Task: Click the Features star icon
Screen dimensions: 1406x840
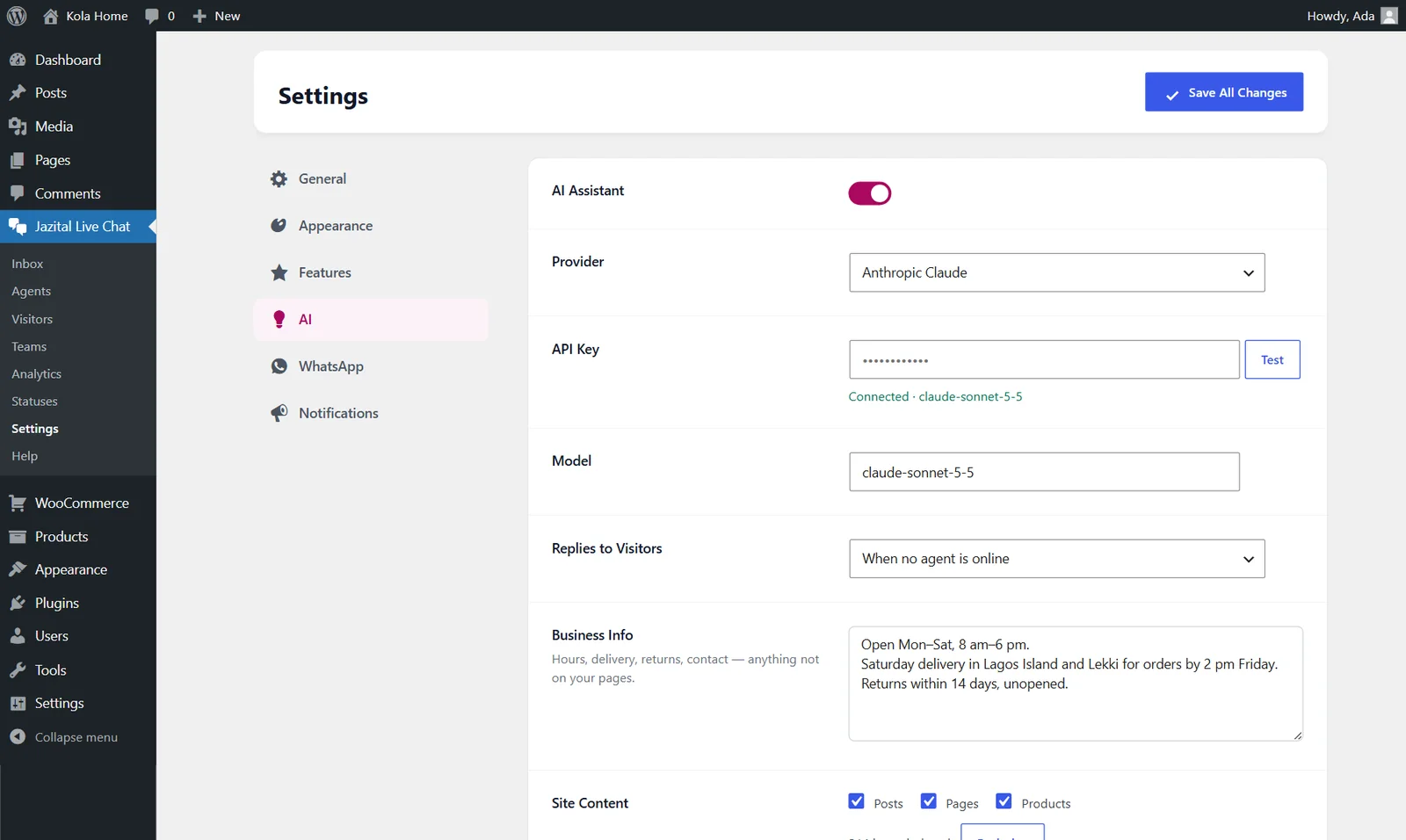Action: (x=279, y=272)
